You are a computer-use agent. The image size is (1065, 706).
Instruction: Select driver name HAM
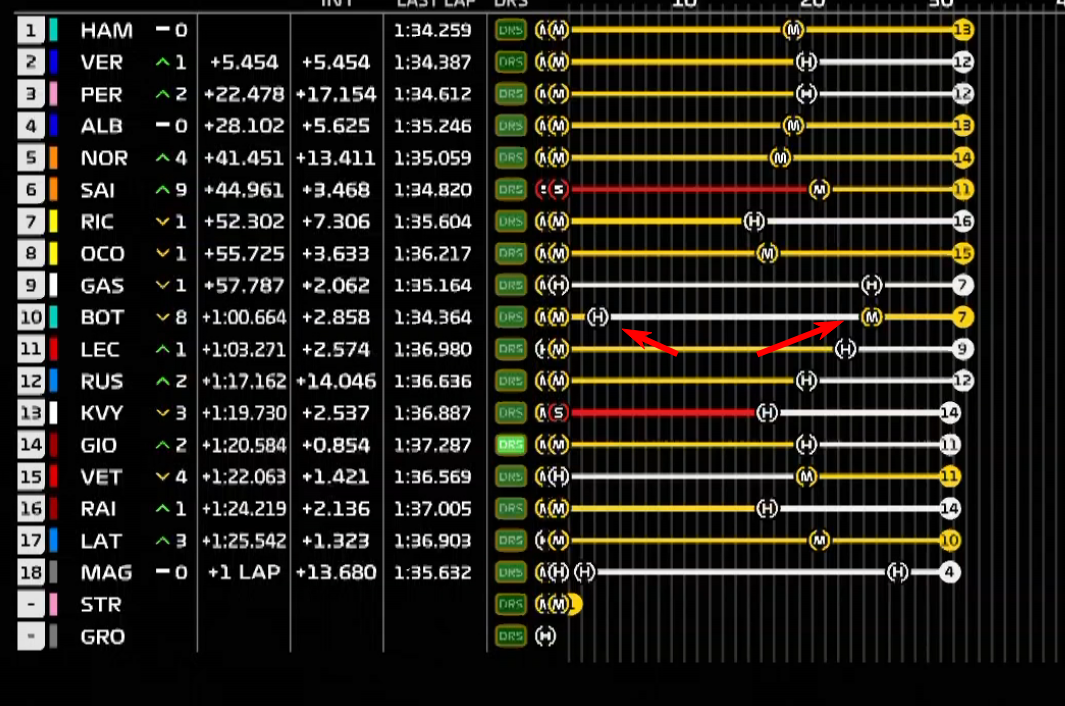[107, 30]
